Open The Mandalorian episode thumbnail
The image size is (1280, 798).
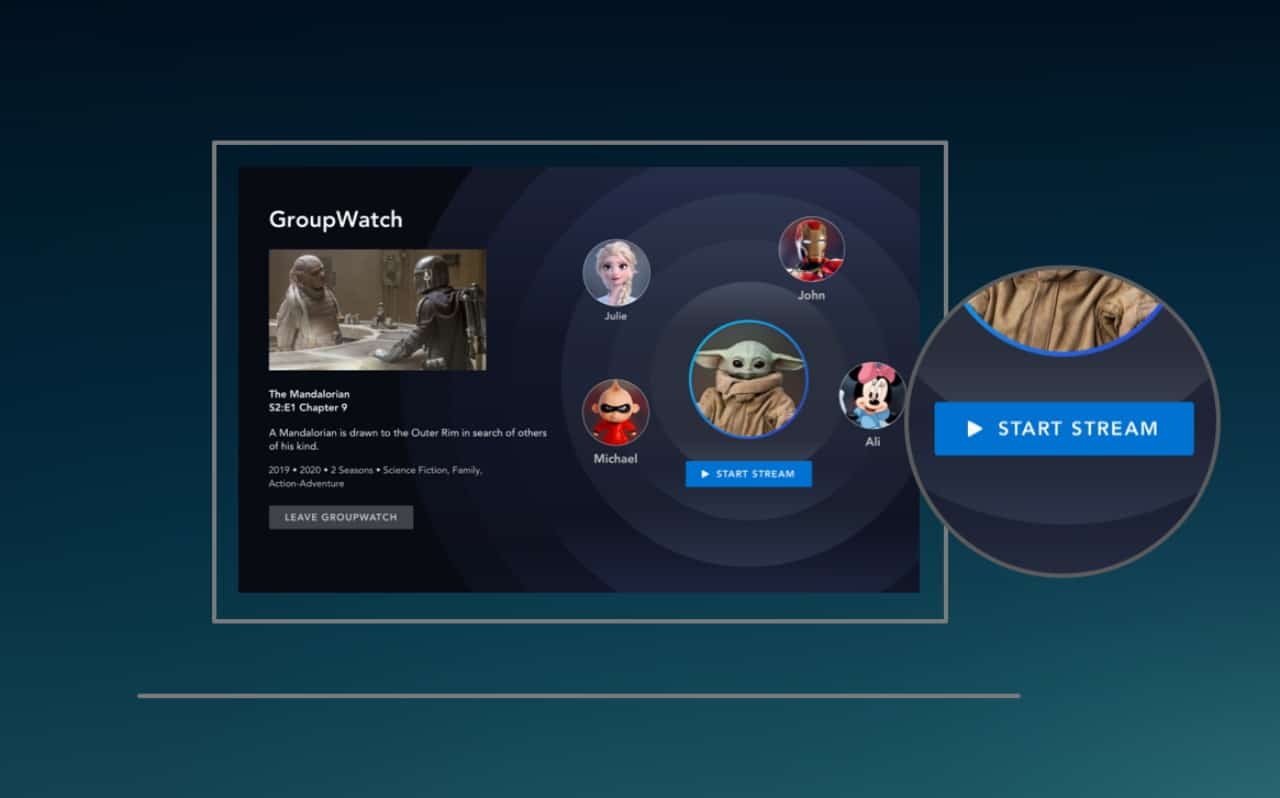(377, 310)
